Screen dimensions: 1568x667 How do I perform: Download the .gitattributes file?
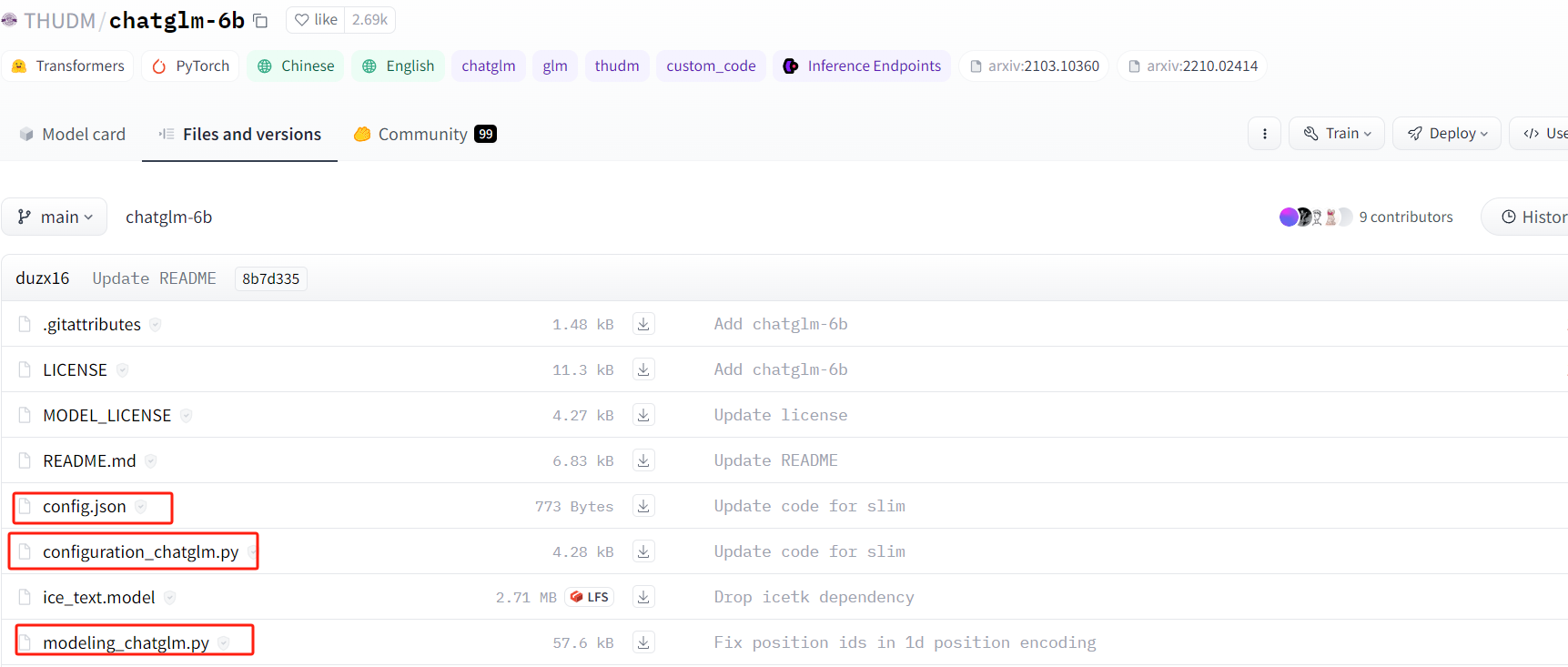(643, 324)
